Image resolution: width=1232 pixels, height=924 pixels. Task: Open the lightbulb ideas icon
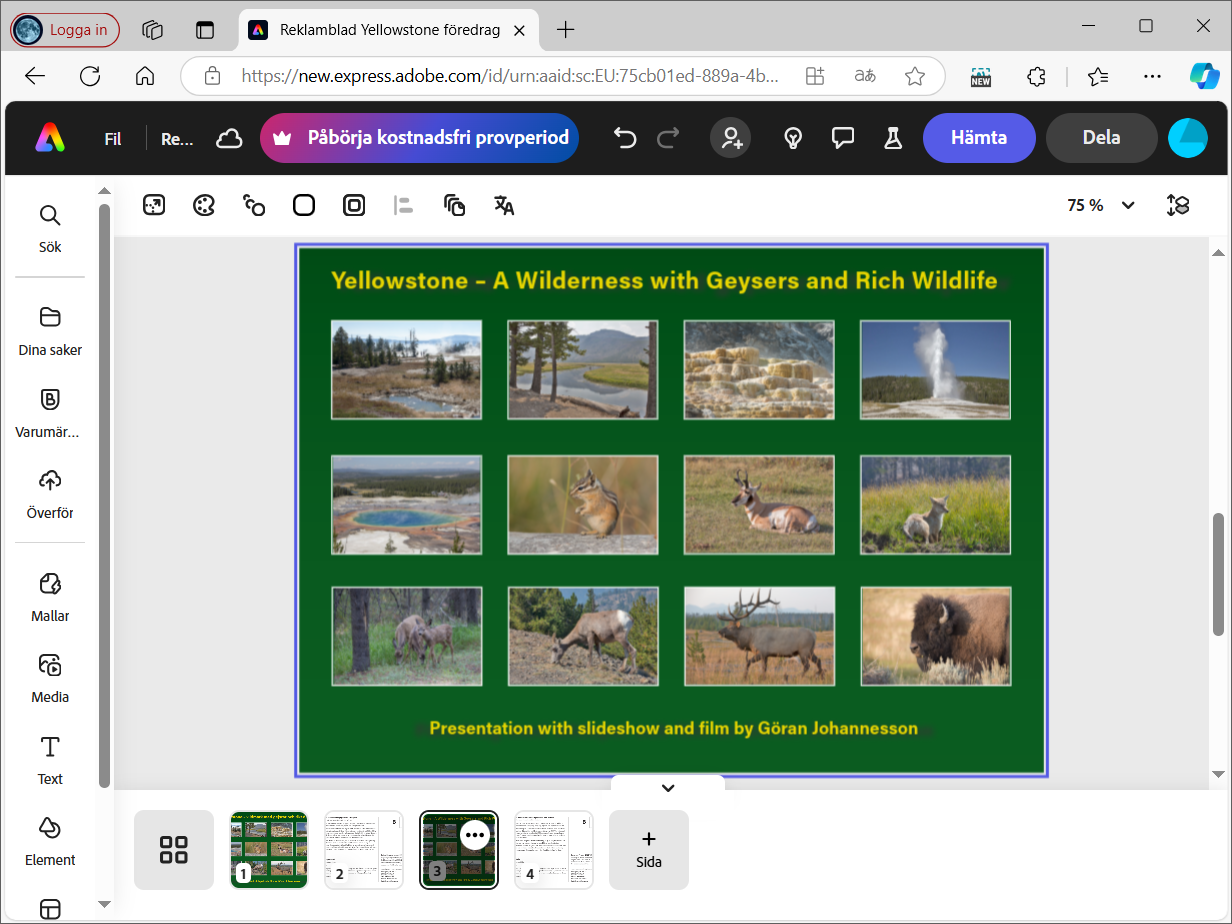coord(793,138)
